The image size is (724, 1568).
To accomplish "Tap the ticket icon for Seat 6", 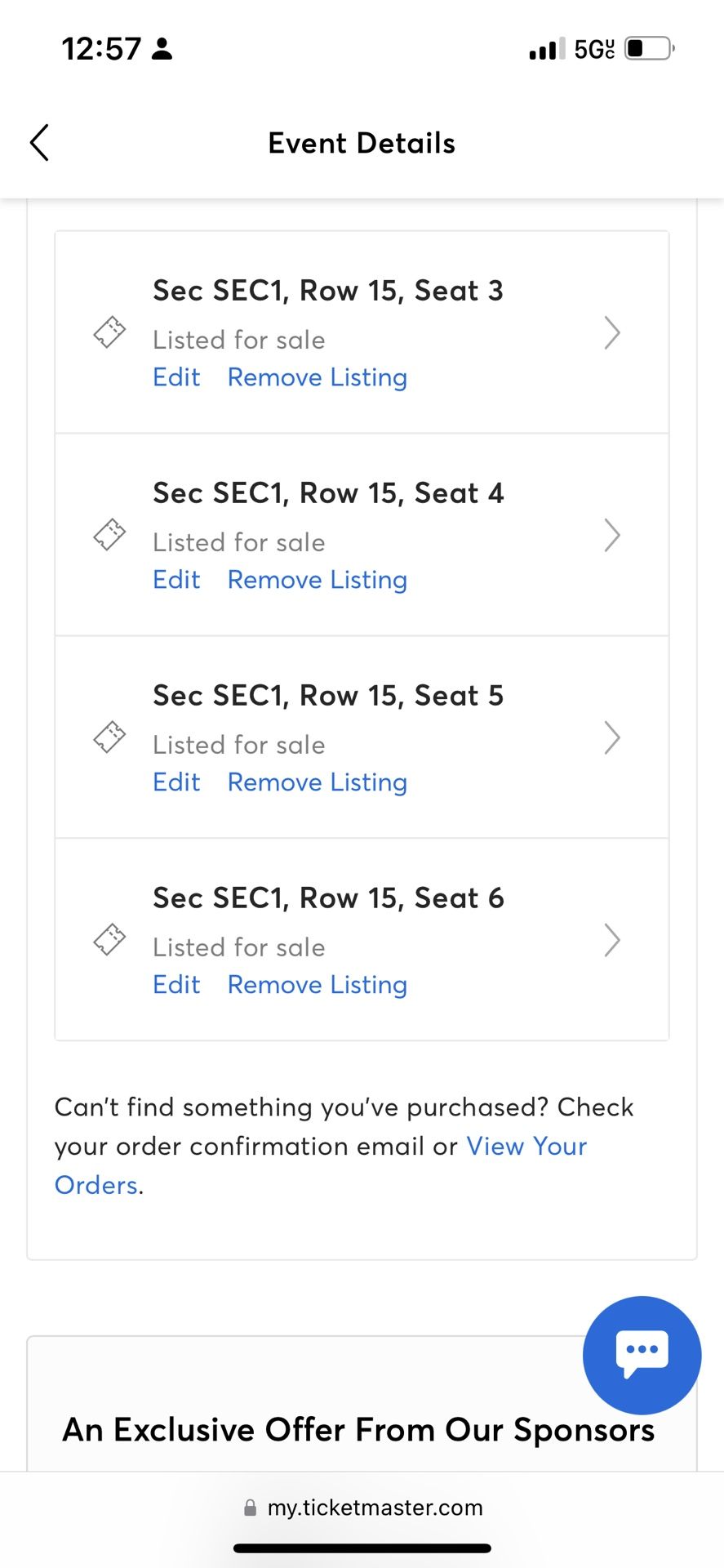I will point(109,940).
